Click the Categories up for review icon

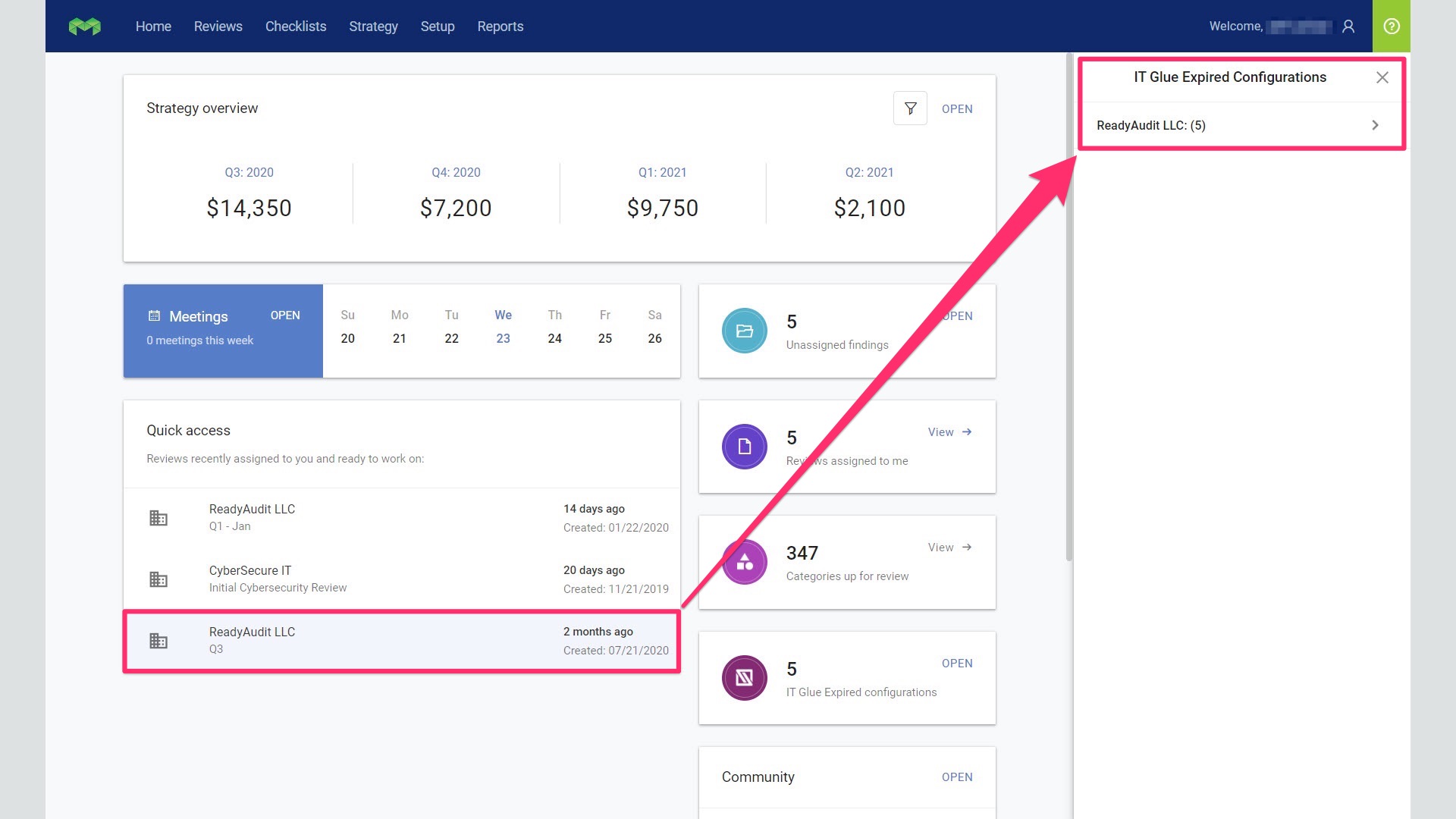pyautogui.click(x=744, y=562)
